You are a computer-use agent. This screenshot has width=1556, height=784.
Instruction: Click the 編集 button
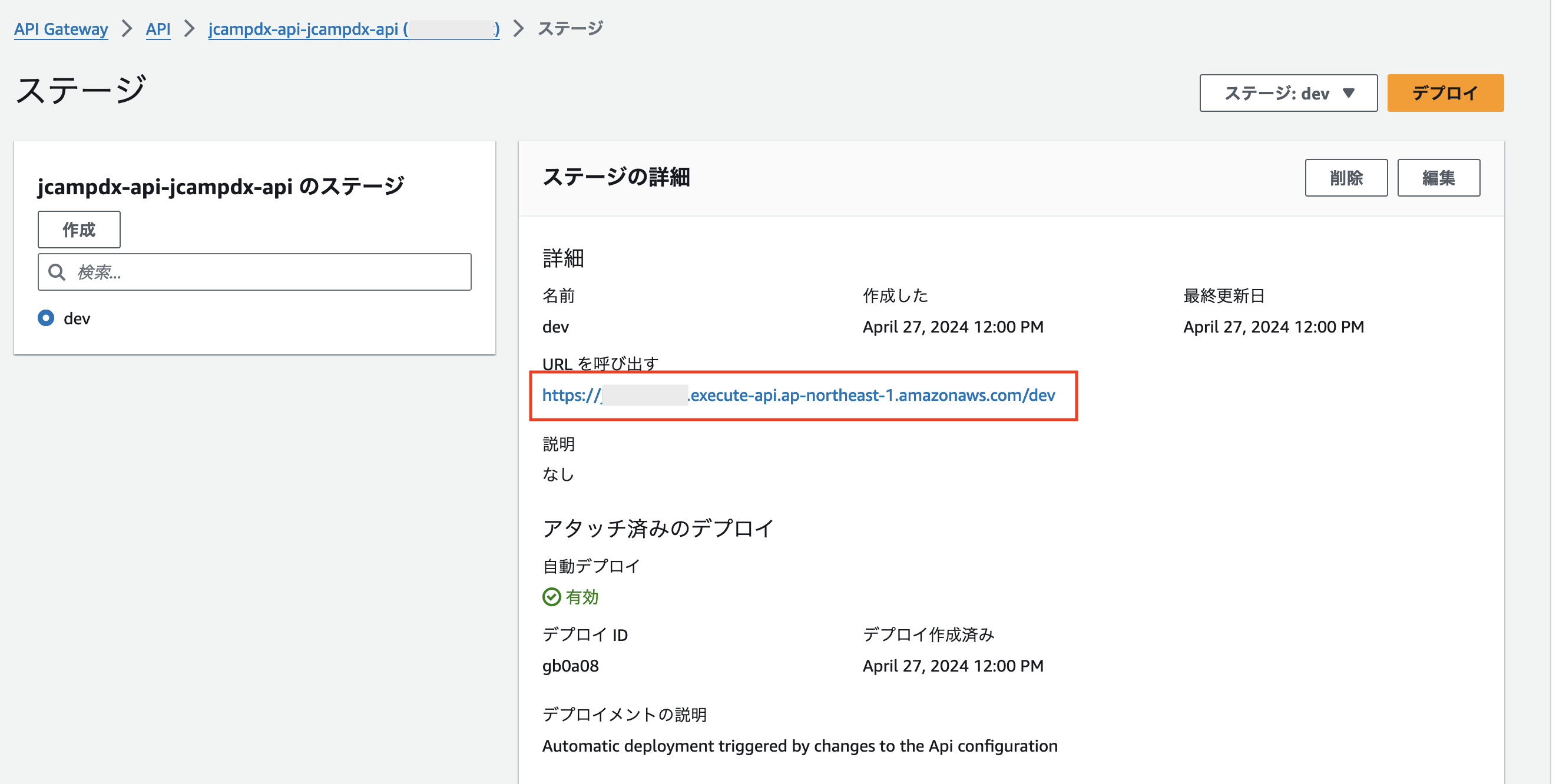coord(1439,177)
